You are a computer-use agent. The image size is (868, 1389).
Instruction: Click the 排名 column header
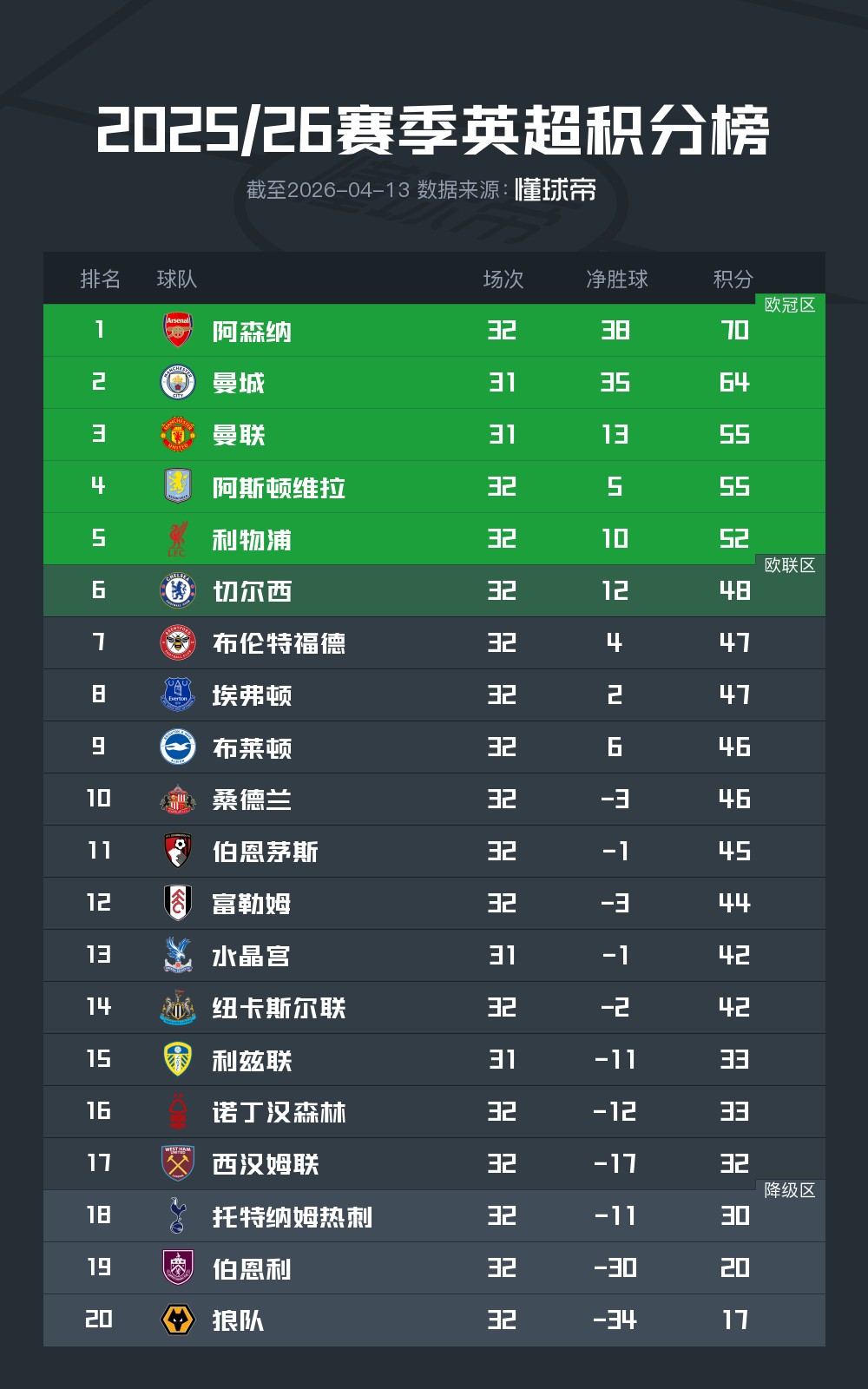100,279
